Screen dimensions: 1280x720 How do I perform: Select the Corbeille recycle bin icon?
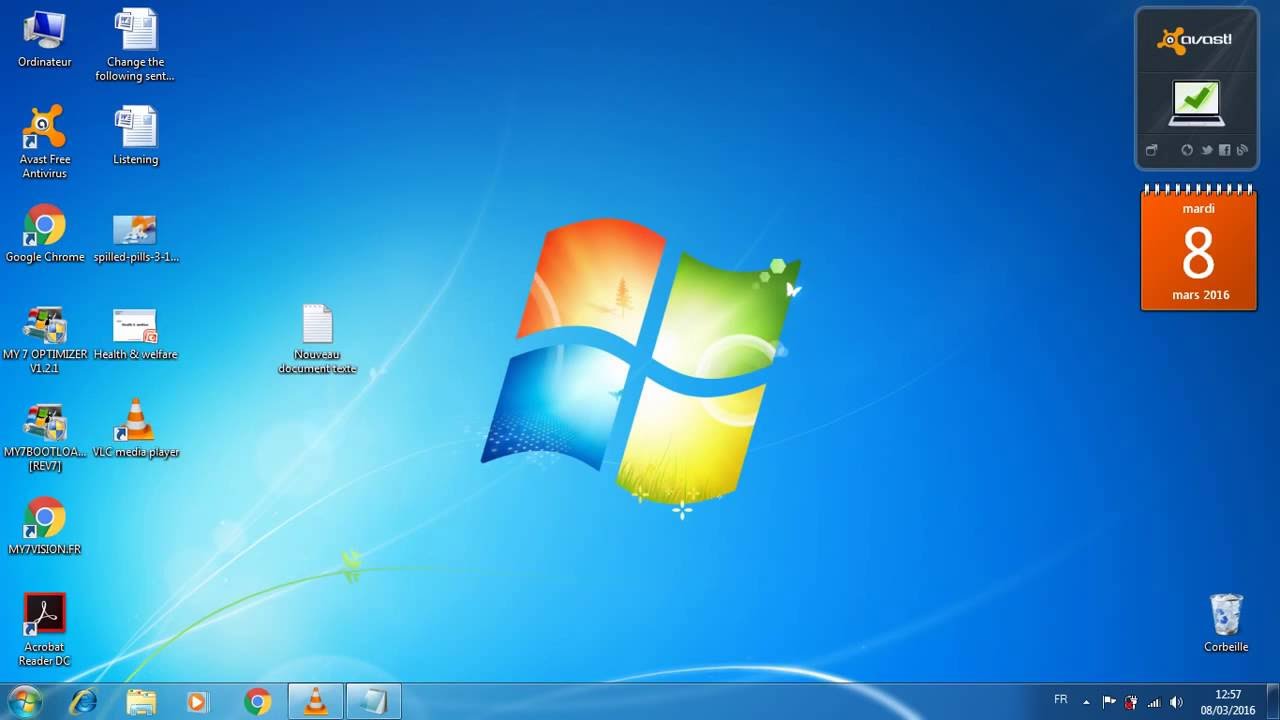[x=1226, y=623]
